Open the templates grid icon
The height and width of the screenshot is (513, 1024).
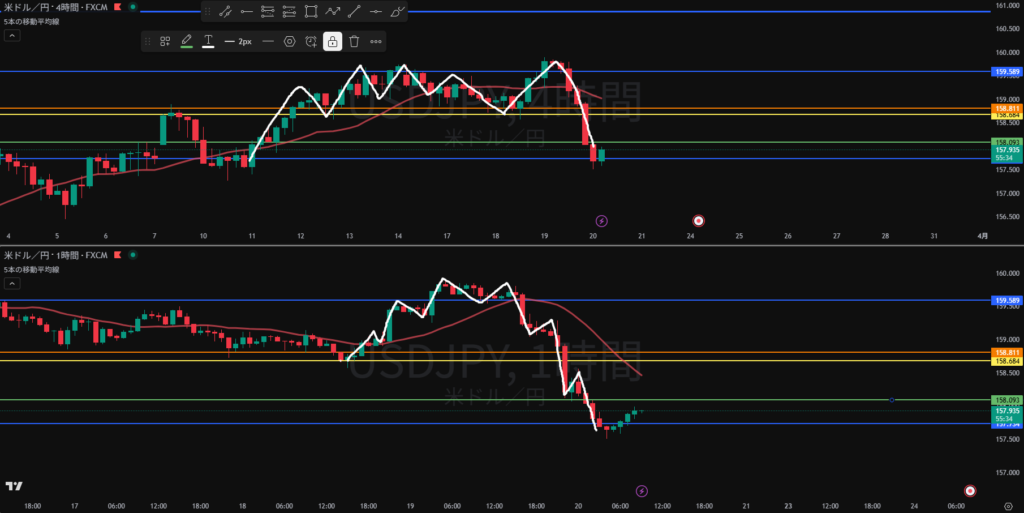[x=165, y=41]
